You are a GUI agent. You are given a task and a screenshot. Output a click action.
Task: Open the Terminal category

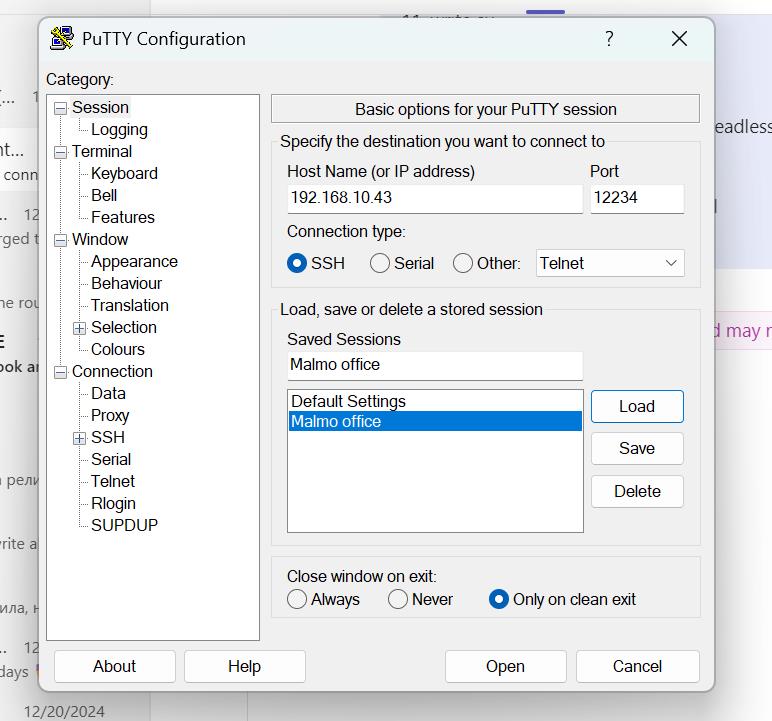click(102, 151)
